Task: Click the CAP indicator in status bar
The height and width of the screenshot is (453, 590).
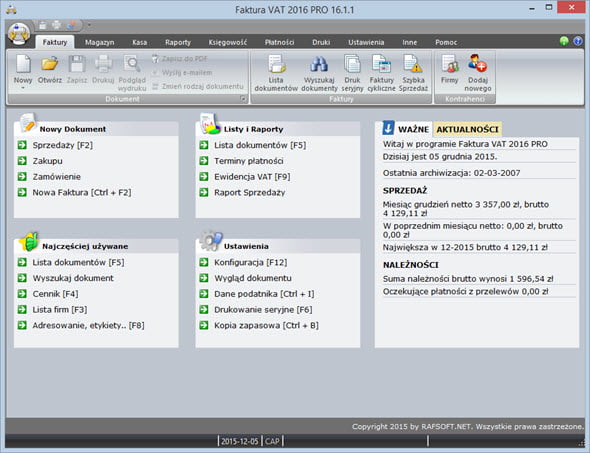Action: 272,441
